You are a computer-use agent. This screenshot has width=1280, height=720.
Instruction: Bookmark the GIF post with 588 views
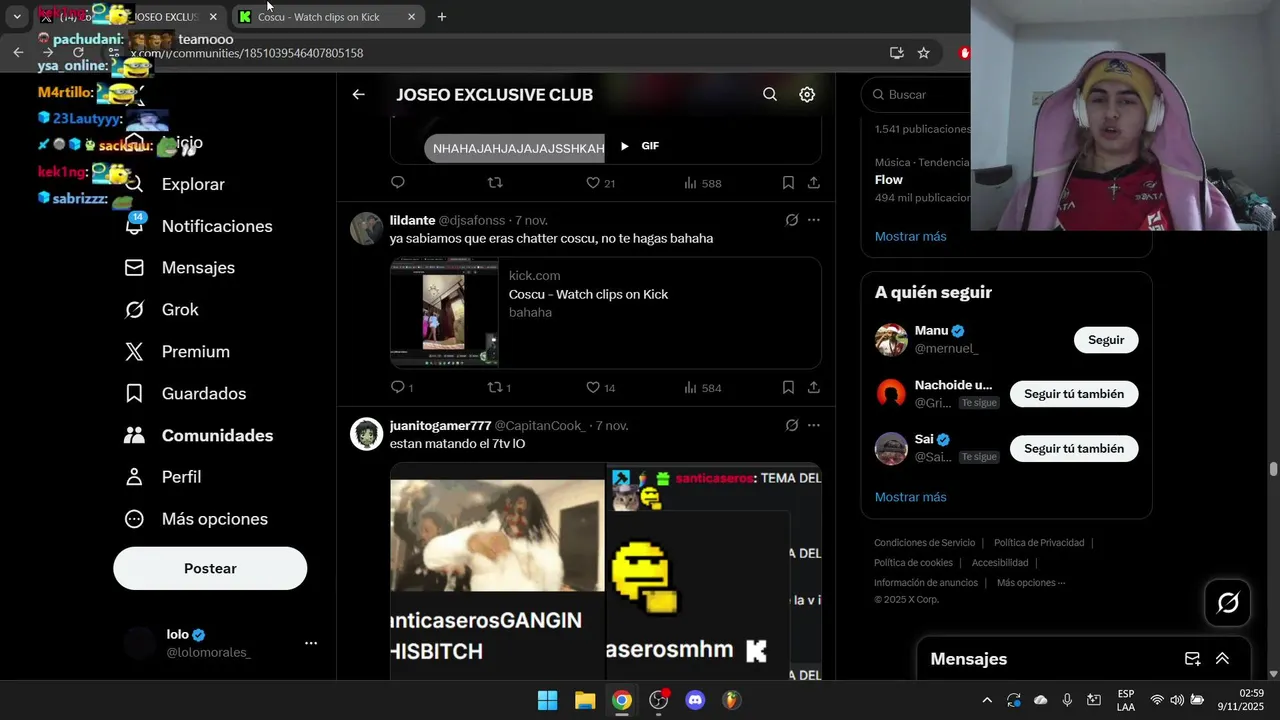[x=788, y=183]
